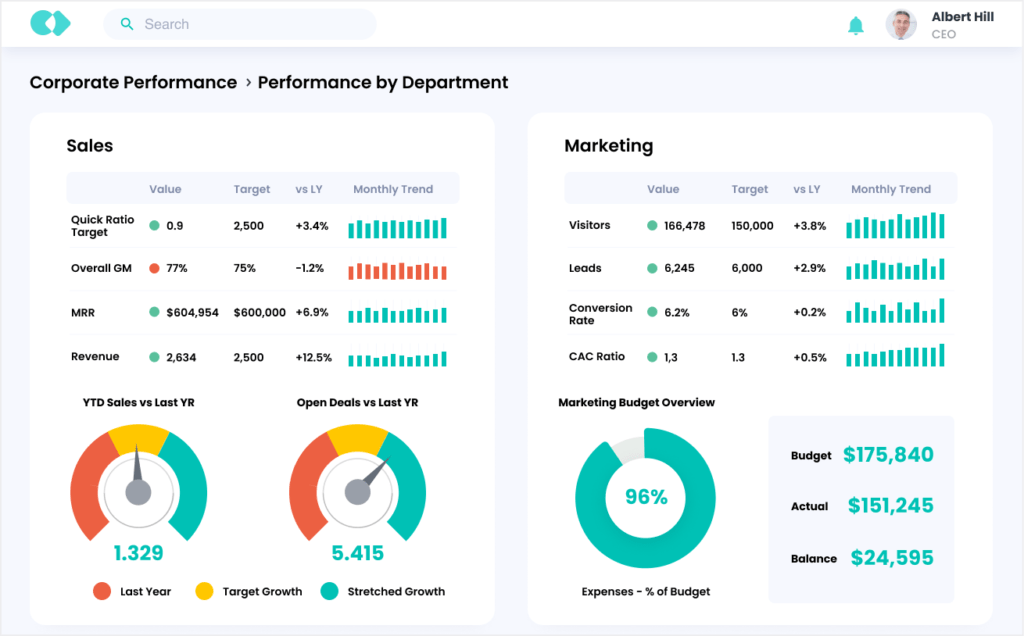Image resolution: width=1024 pixels, height=636 pixels.
Task: Select the Corporate Performance breadcrumb
Action: (134, 82)
